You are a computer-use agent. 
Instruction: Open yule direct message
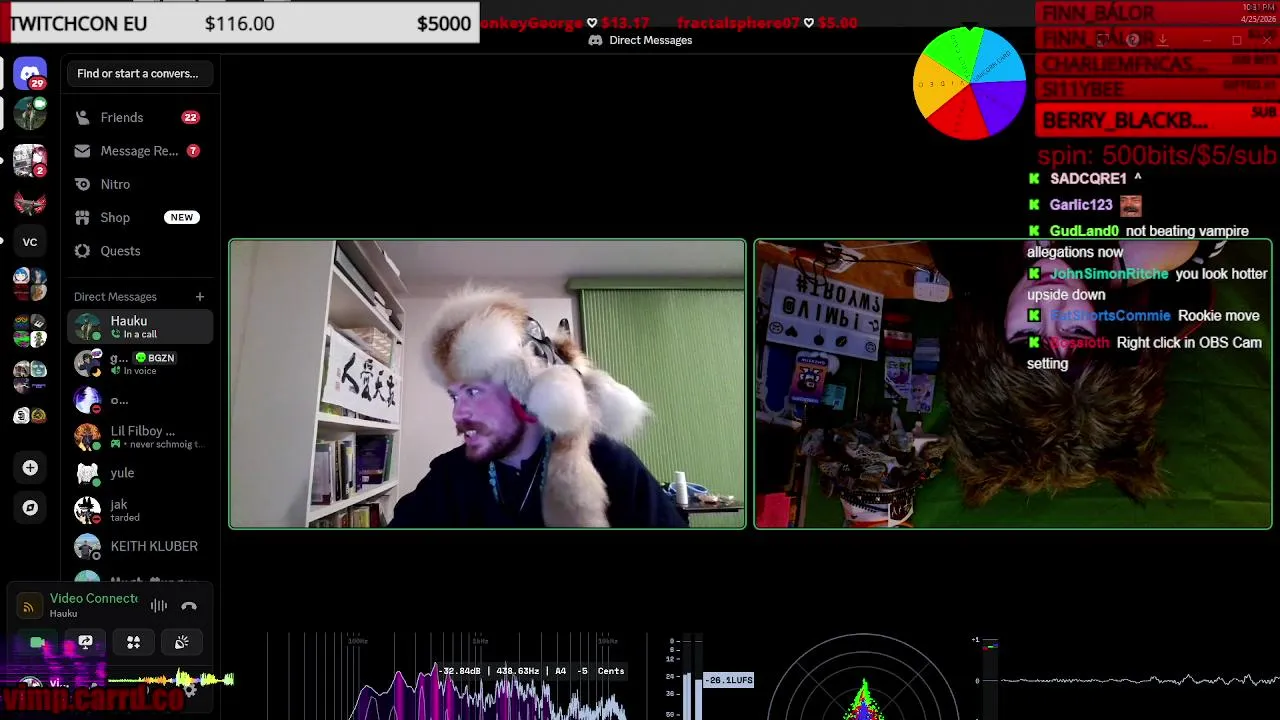click(x=140, y=473)
